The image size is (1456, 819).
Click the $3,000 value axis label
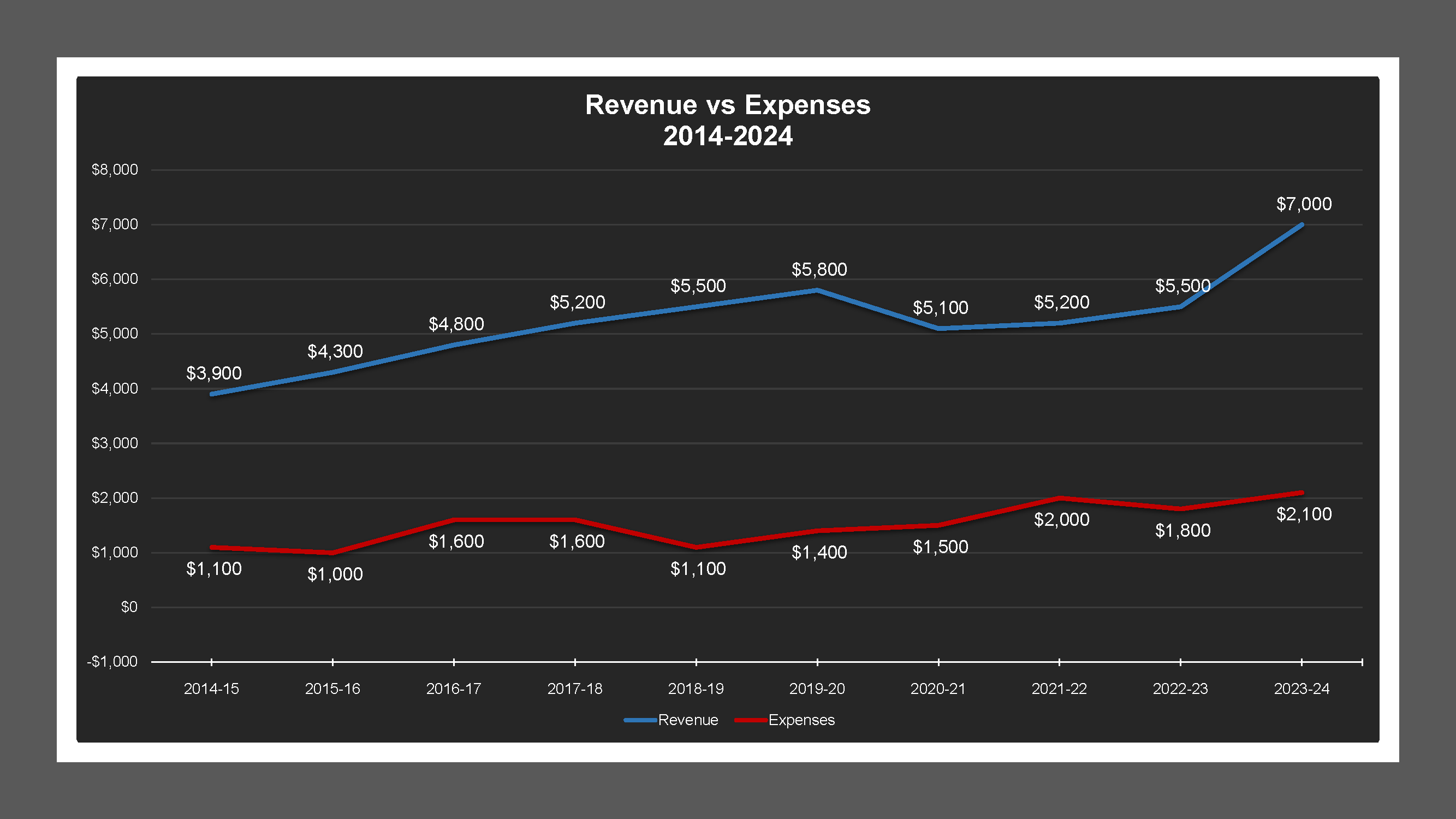point(115,443)
